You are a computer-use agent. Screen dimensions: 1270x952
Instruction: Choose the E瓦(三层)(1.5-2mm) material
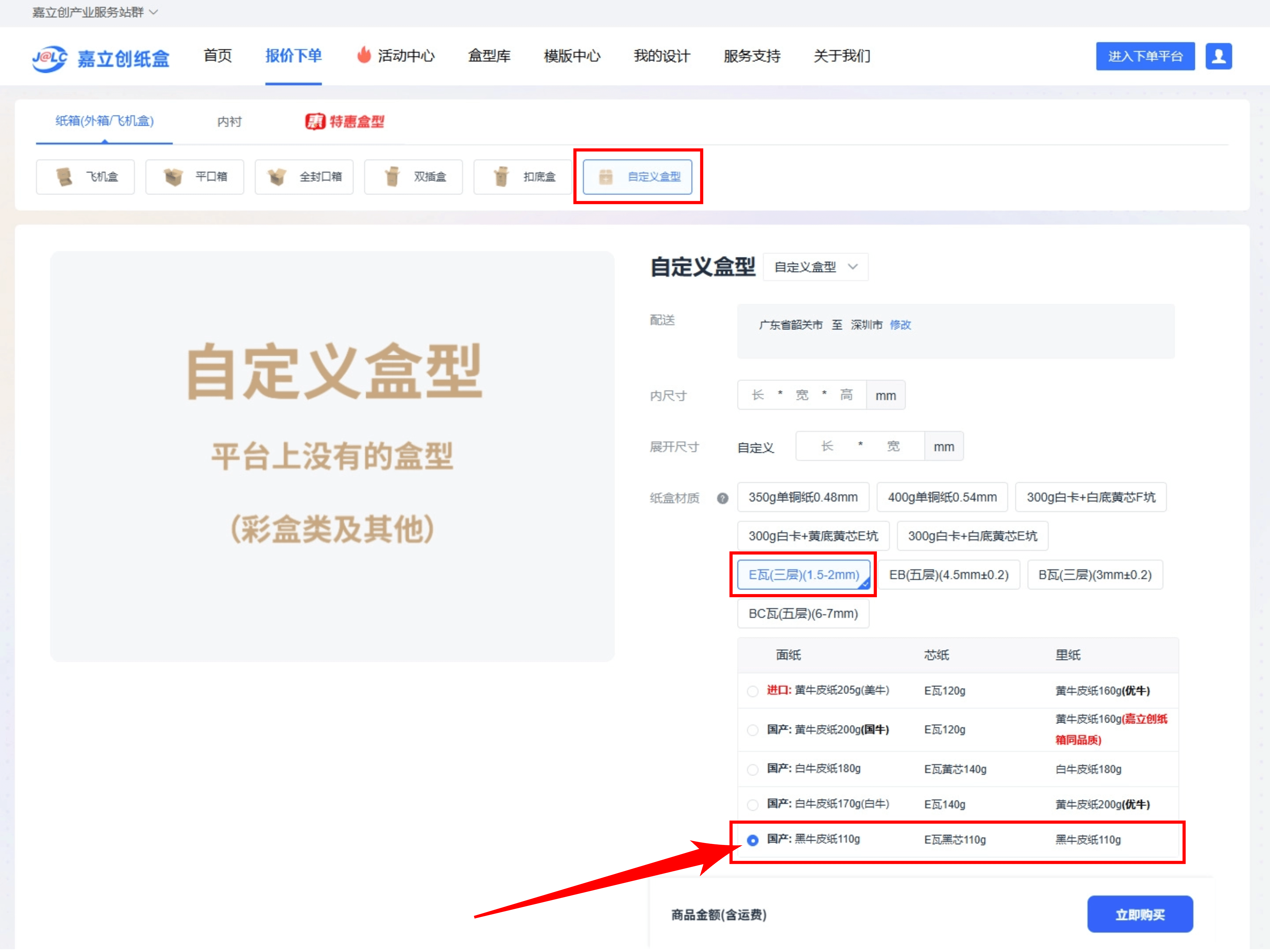point(804,575)
